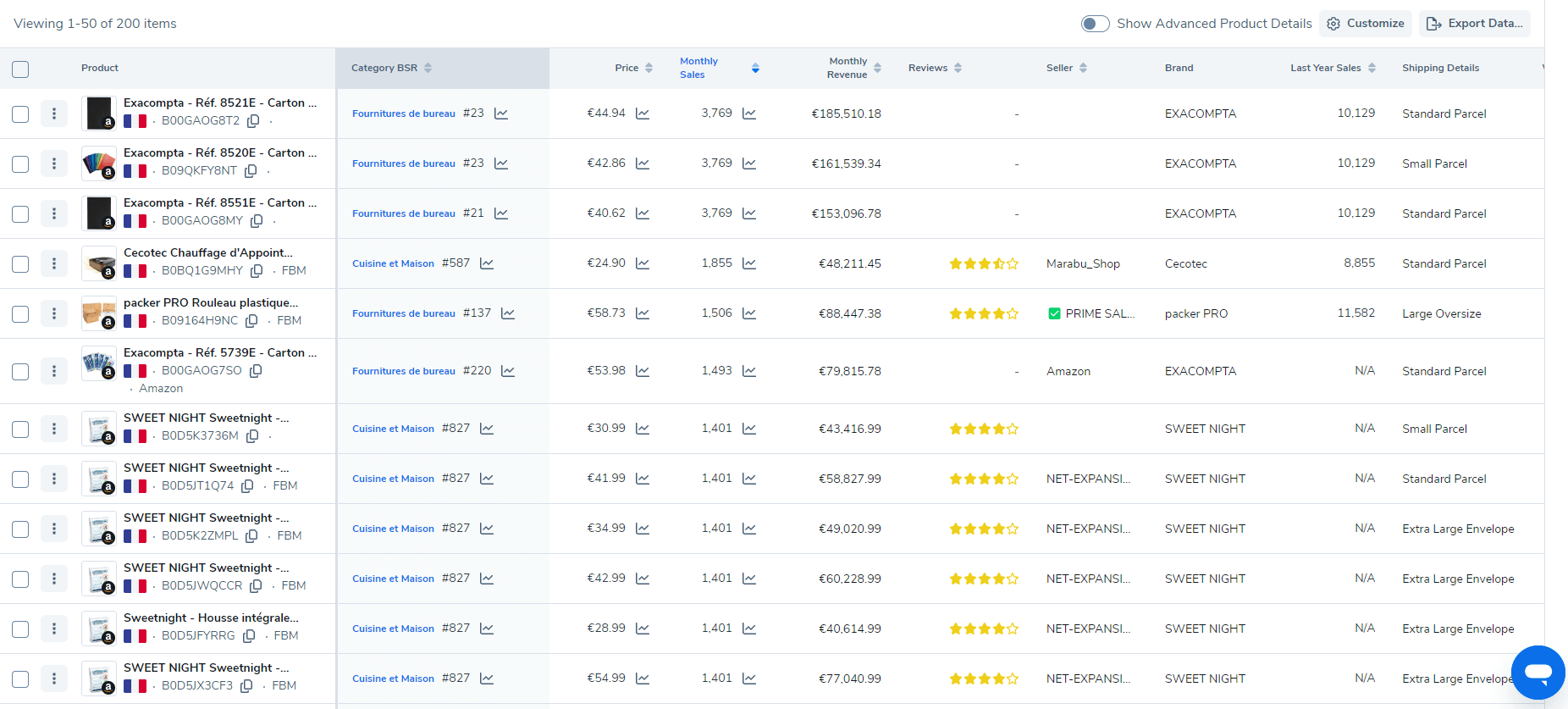Copy ASIN B0D5K3736M to clipboard
Viewport: 1568px width, 709px height.
[x=252, y=436]
